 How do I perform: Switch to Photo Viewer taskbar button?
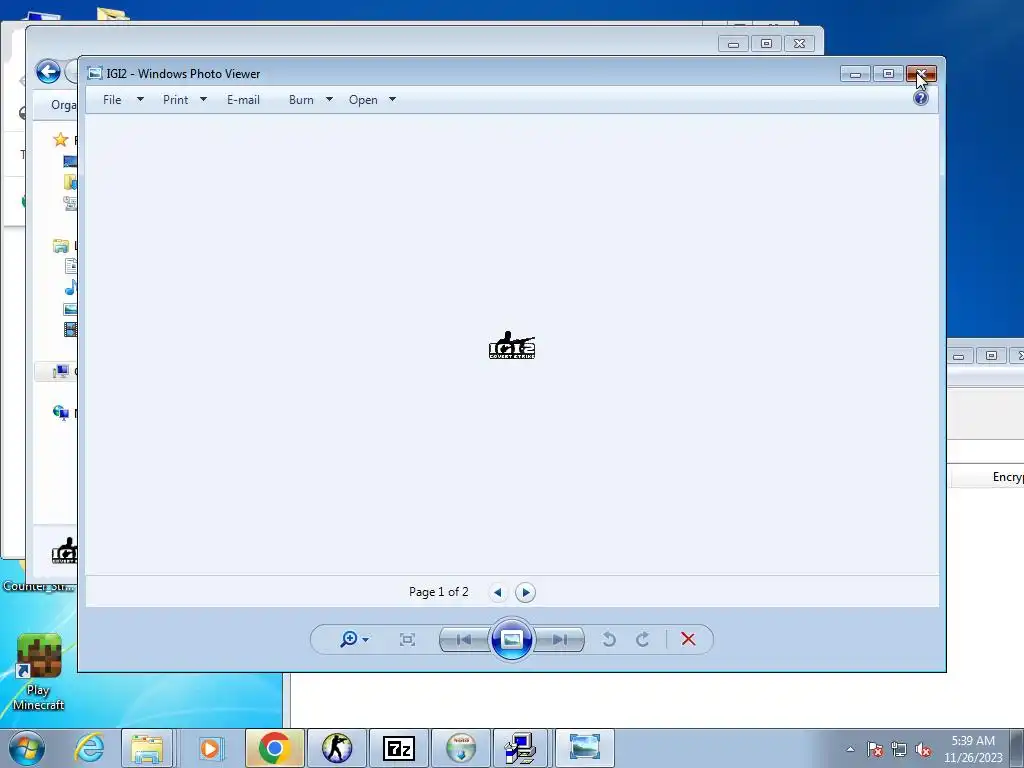(x=584, y=748)
